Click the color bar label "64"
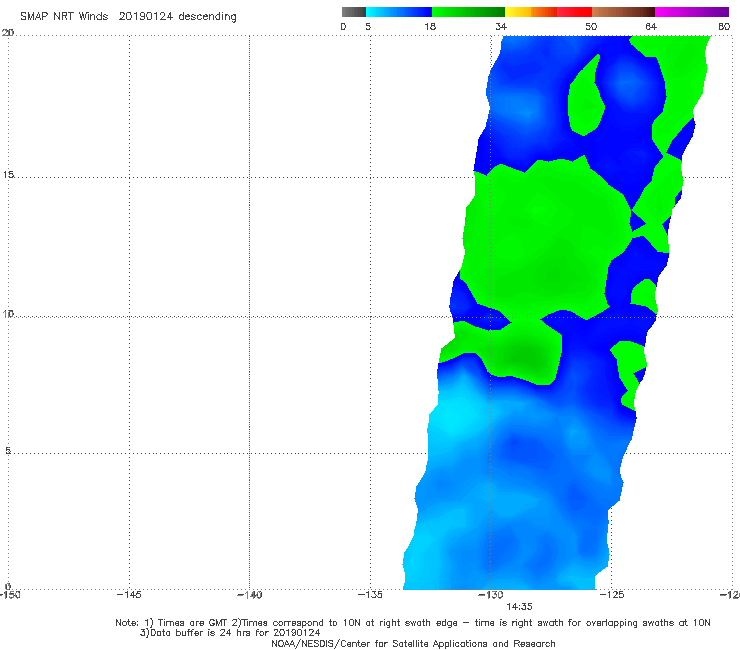Viewport: 740px width, 650px height. click(651, 26)
